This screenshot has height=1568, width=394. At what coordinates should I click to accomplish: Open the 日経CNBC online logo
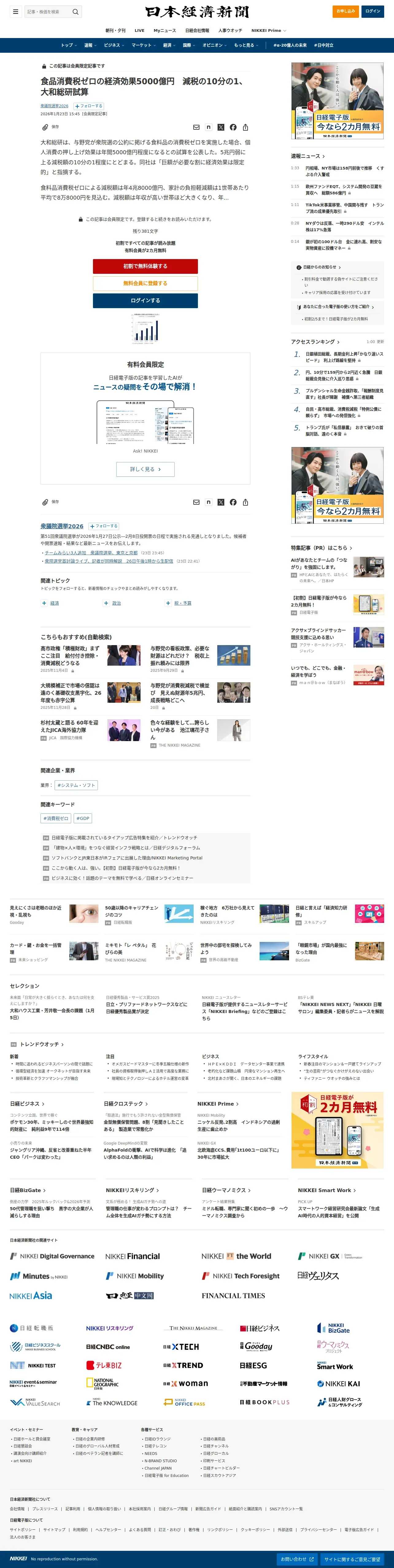click(108, 1347)
